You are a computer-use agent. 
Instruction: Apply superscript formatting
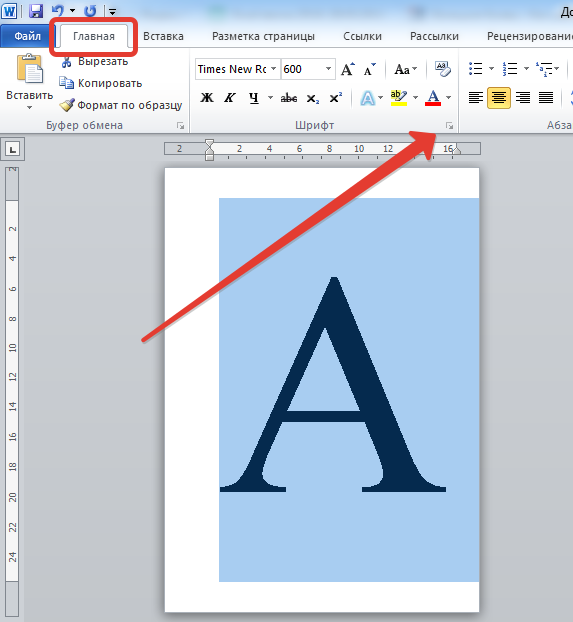click(x=335, y=98)
